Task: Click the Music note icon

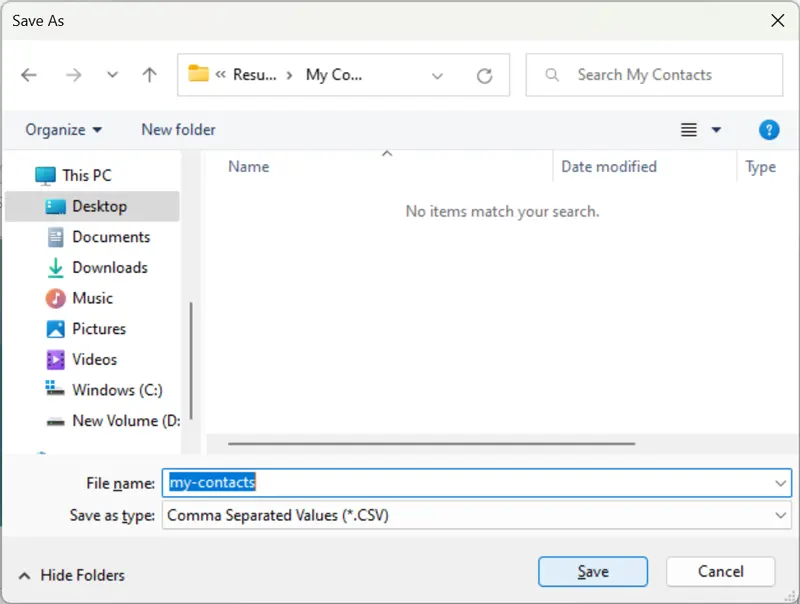Action: click(x=55, y=298)
